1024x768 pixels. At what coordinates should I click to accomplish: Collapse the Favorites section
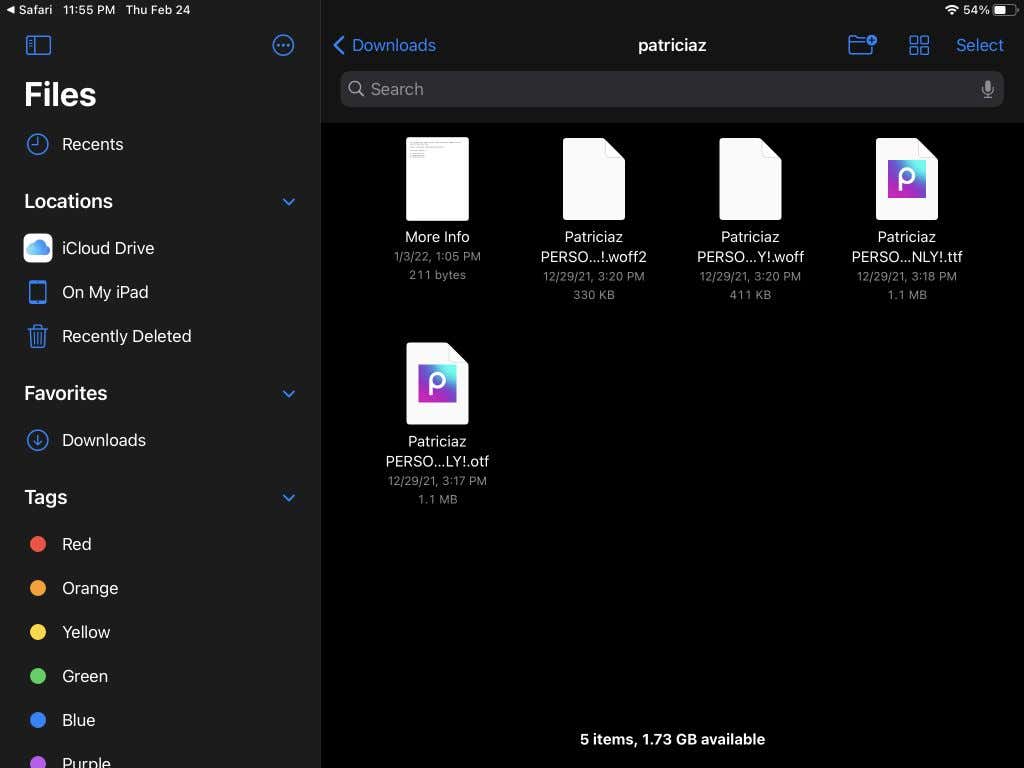[x=289, y=393]
